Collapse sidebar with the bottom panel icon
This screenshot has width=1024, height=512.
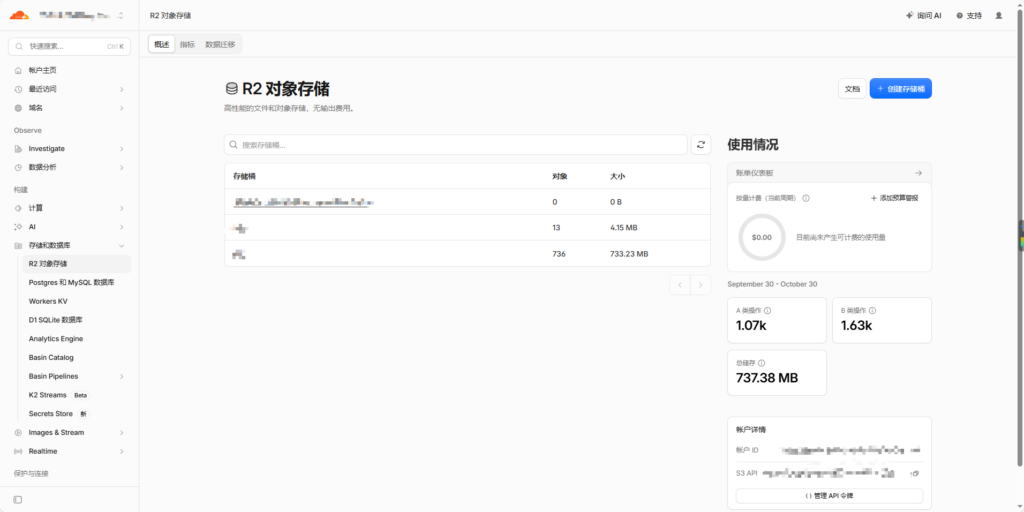[18, 500]
